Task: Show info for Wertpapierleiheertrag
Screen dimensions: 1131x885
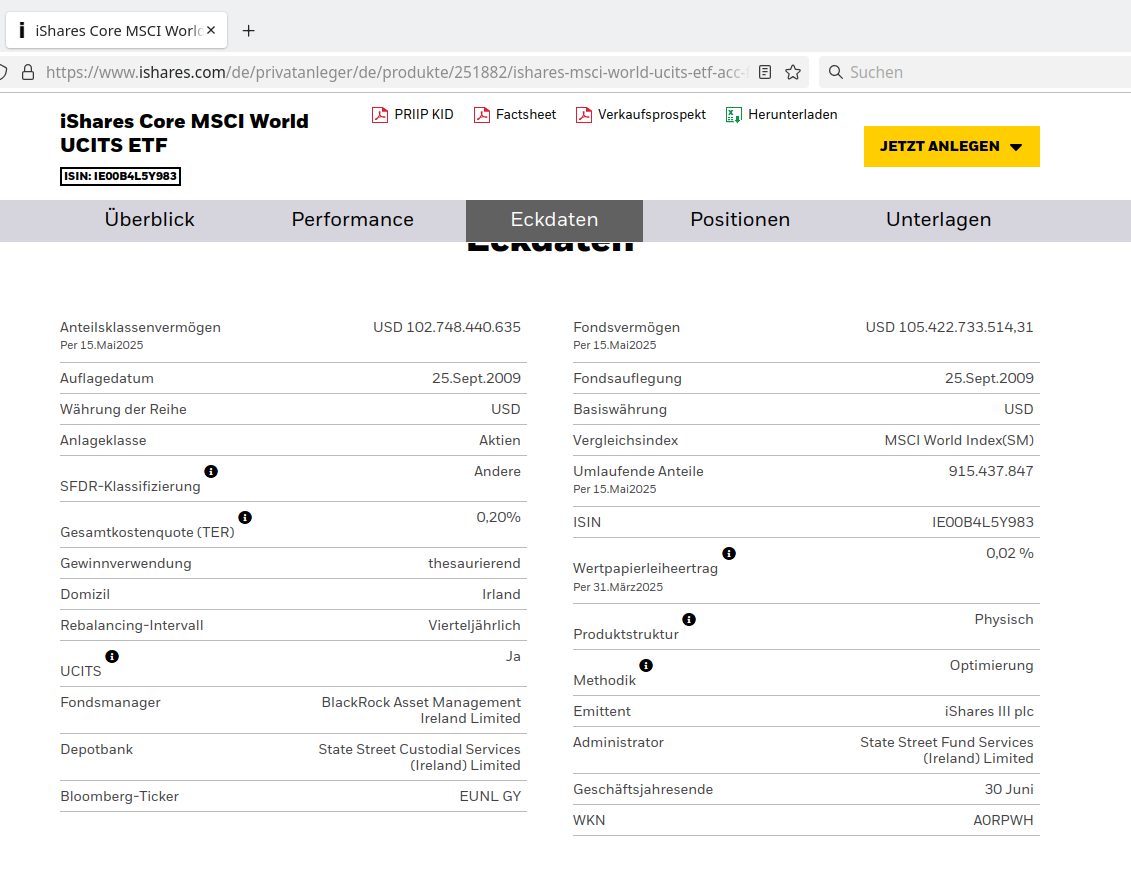Action: tap(729, 553)
